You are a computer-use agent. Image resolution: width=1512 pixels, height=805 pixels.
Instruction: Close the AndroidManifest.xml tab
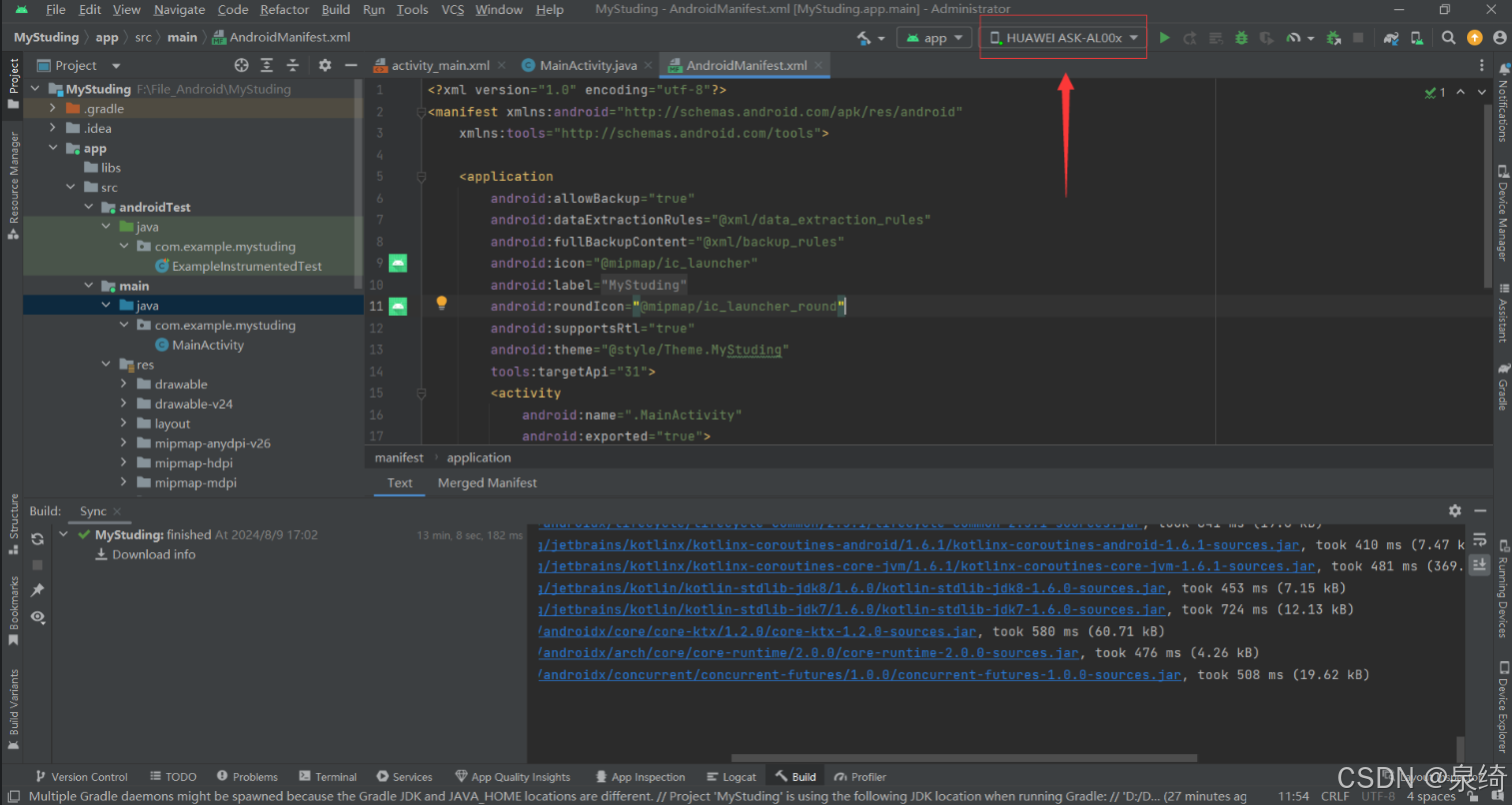click(818, 65)
